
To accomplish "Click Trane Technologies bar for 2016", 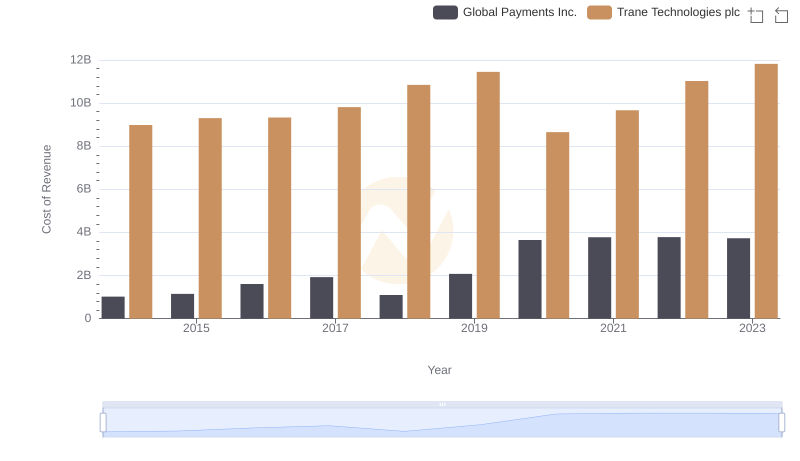I will pos(280,218).
